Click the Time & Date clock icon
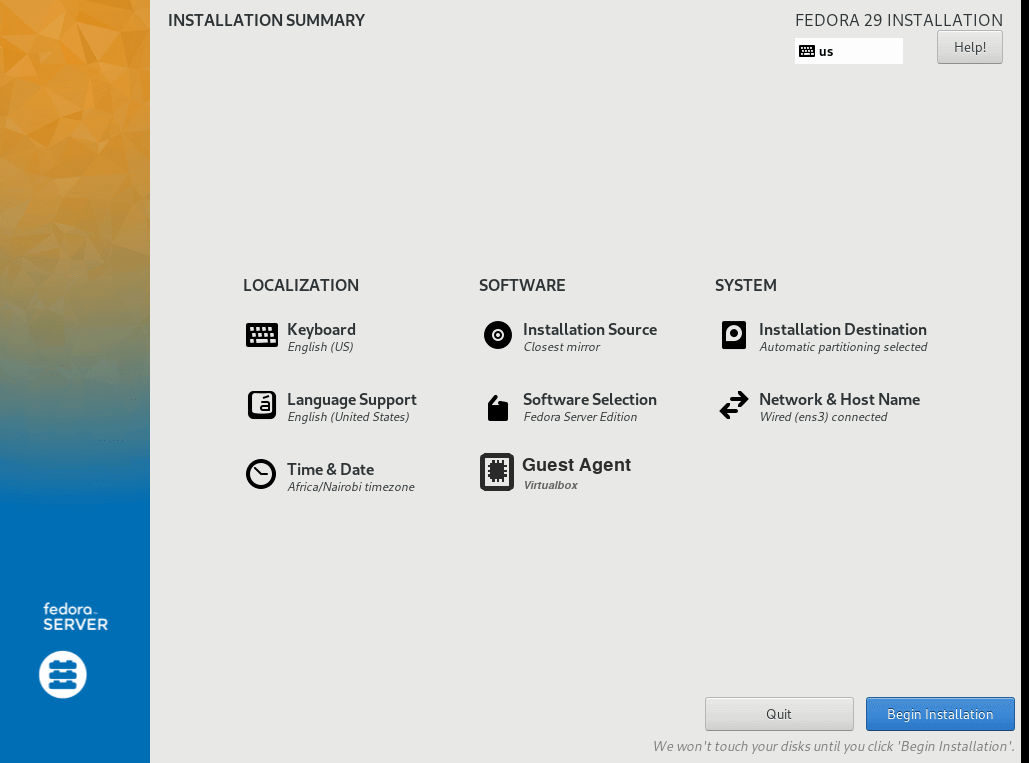Screen dimensions: 1029x763 (261, 474)
